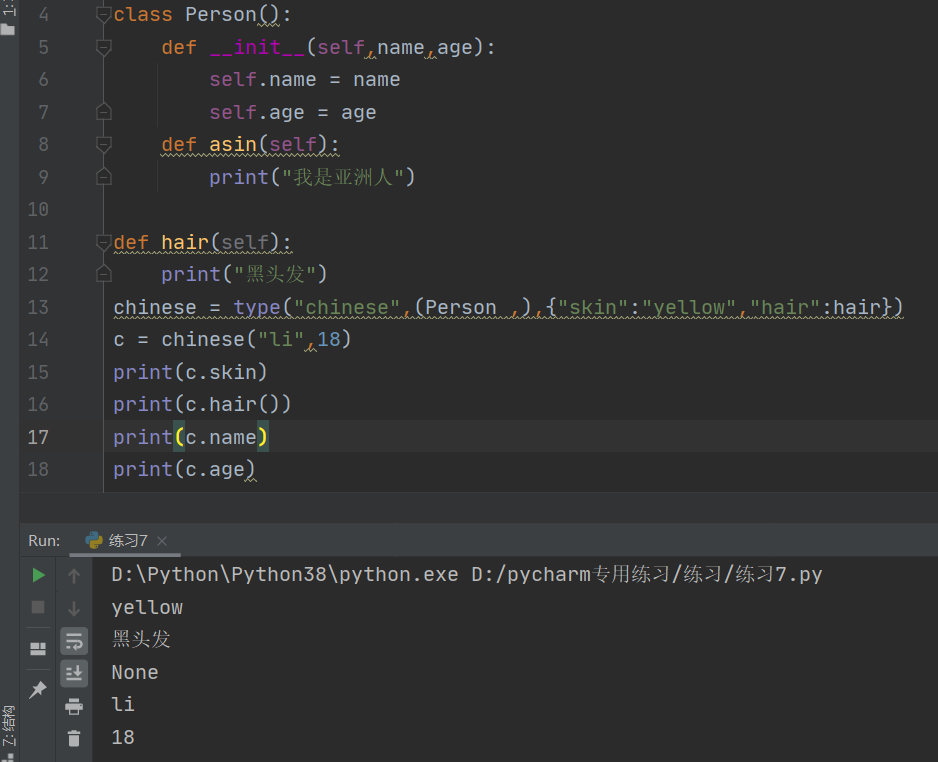Click 'yellow' output line in console
The height and width of the screenshot is (762, 938).
point(147,608)
